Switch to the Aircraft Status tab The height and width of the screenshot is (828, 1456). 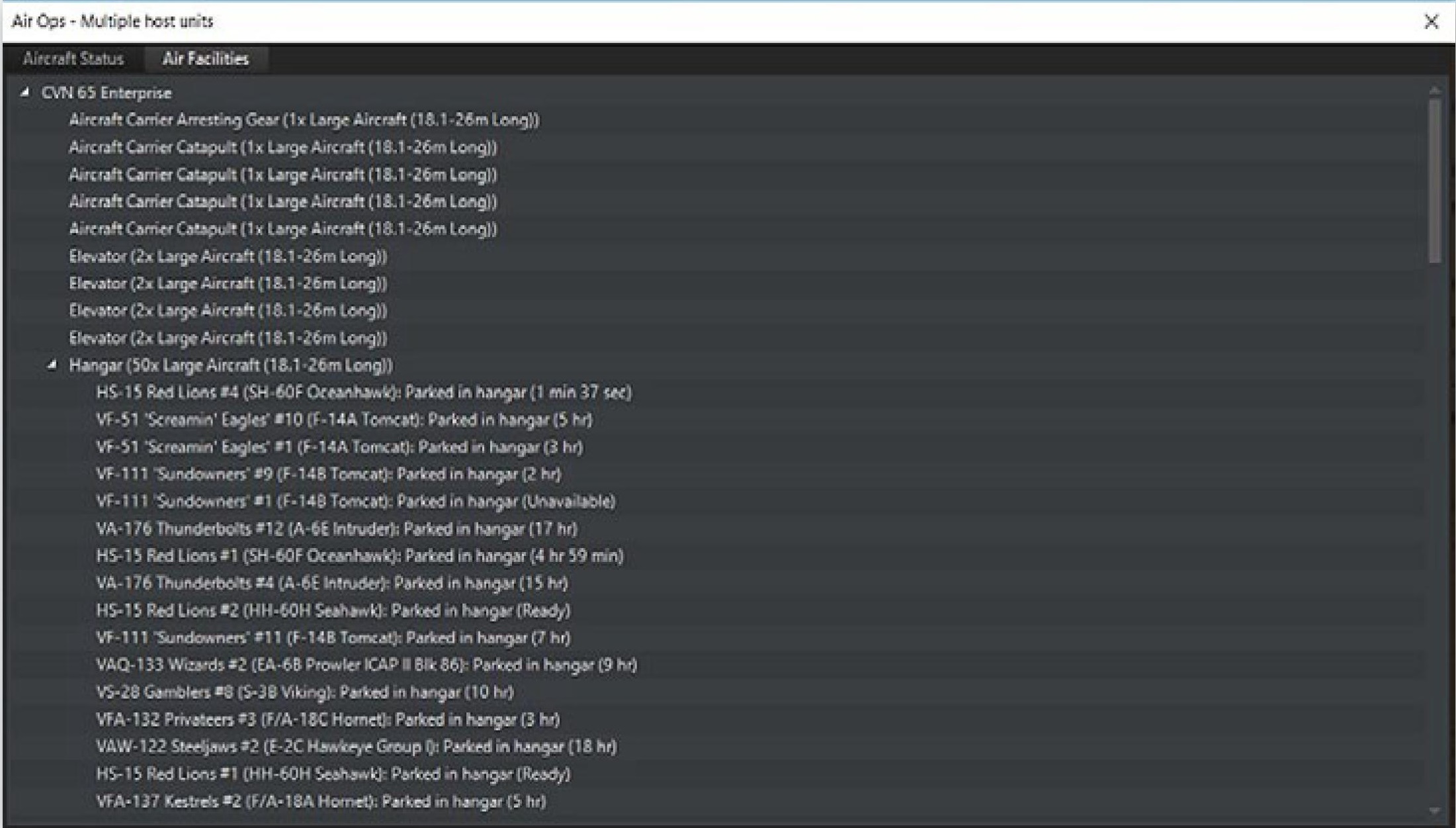tap(73, 59)
